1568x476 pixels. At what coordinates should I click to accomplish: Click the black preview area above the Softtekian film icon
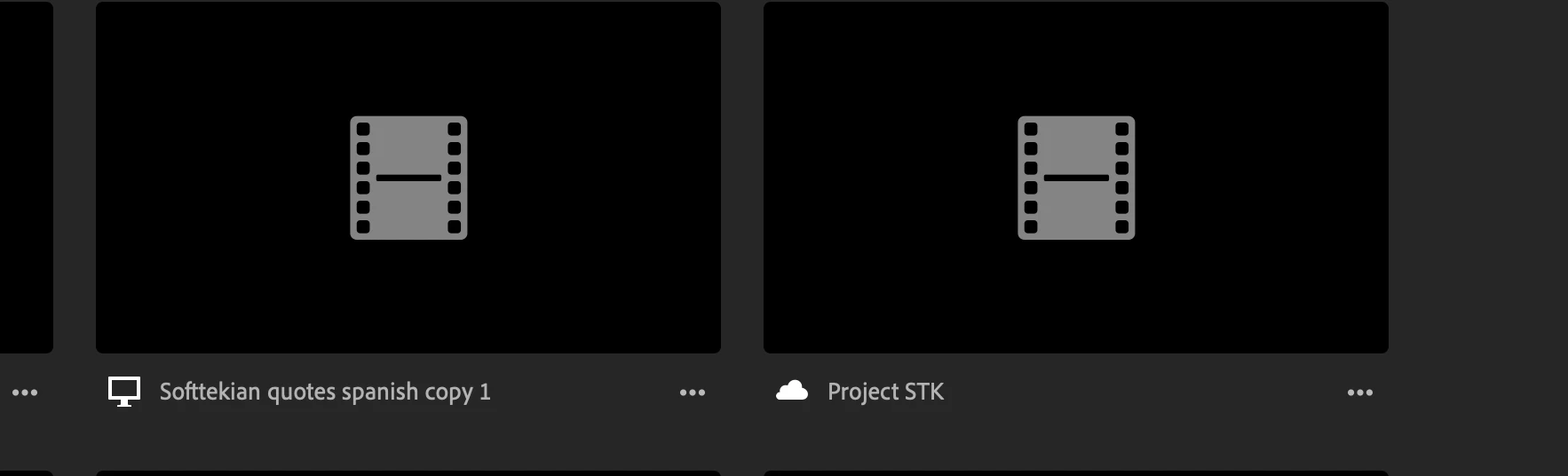tap(408, 58)
